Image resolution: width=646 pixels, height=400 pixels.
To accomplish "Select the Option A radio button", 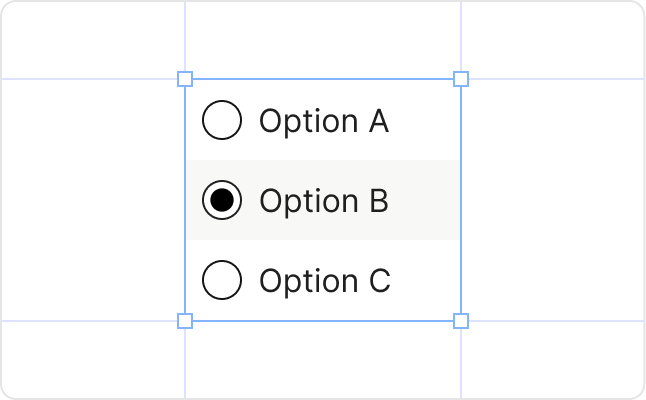I will 222,121.
